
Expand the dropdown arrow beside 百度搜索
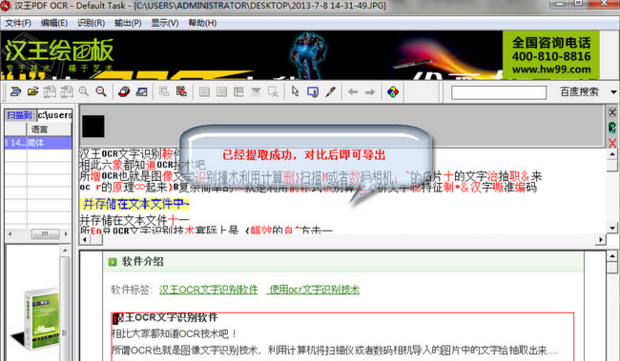click(613, 92)
